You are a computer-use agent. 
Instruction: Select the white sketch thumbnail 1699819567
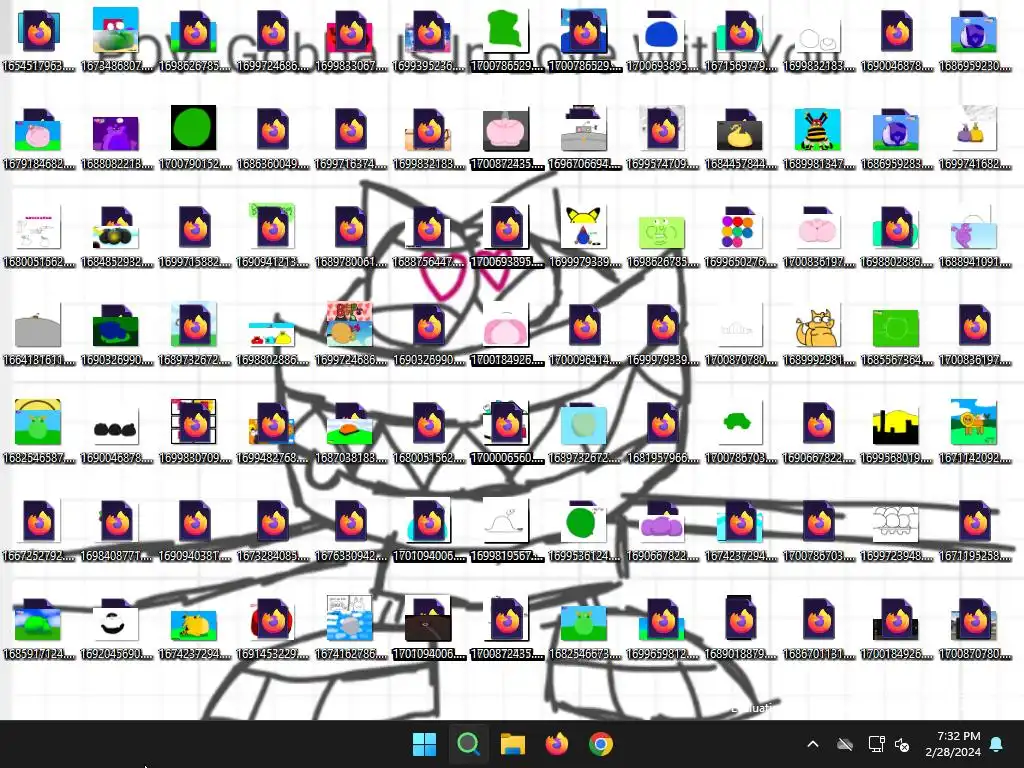[507, 521]
